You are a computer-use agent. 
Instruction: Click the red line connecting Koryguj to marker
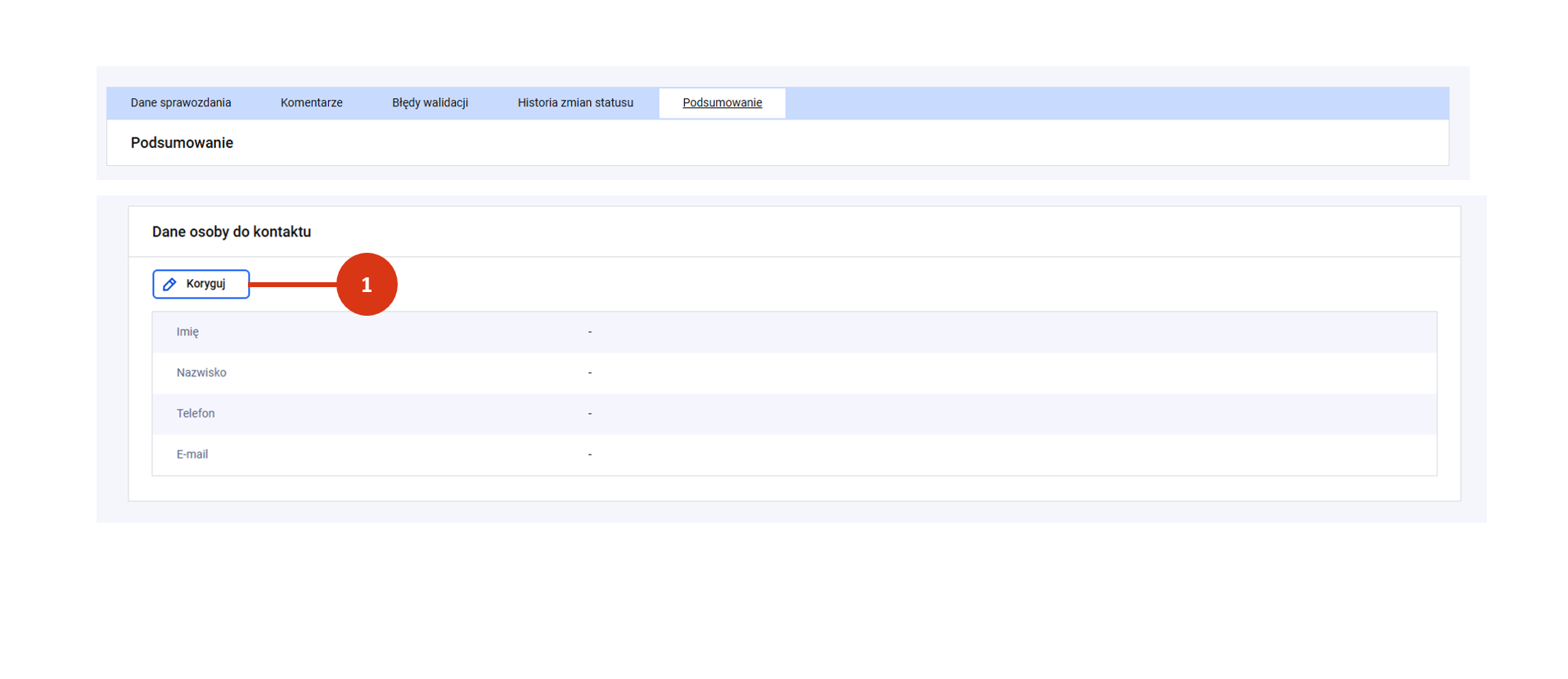tap(293, 285)
